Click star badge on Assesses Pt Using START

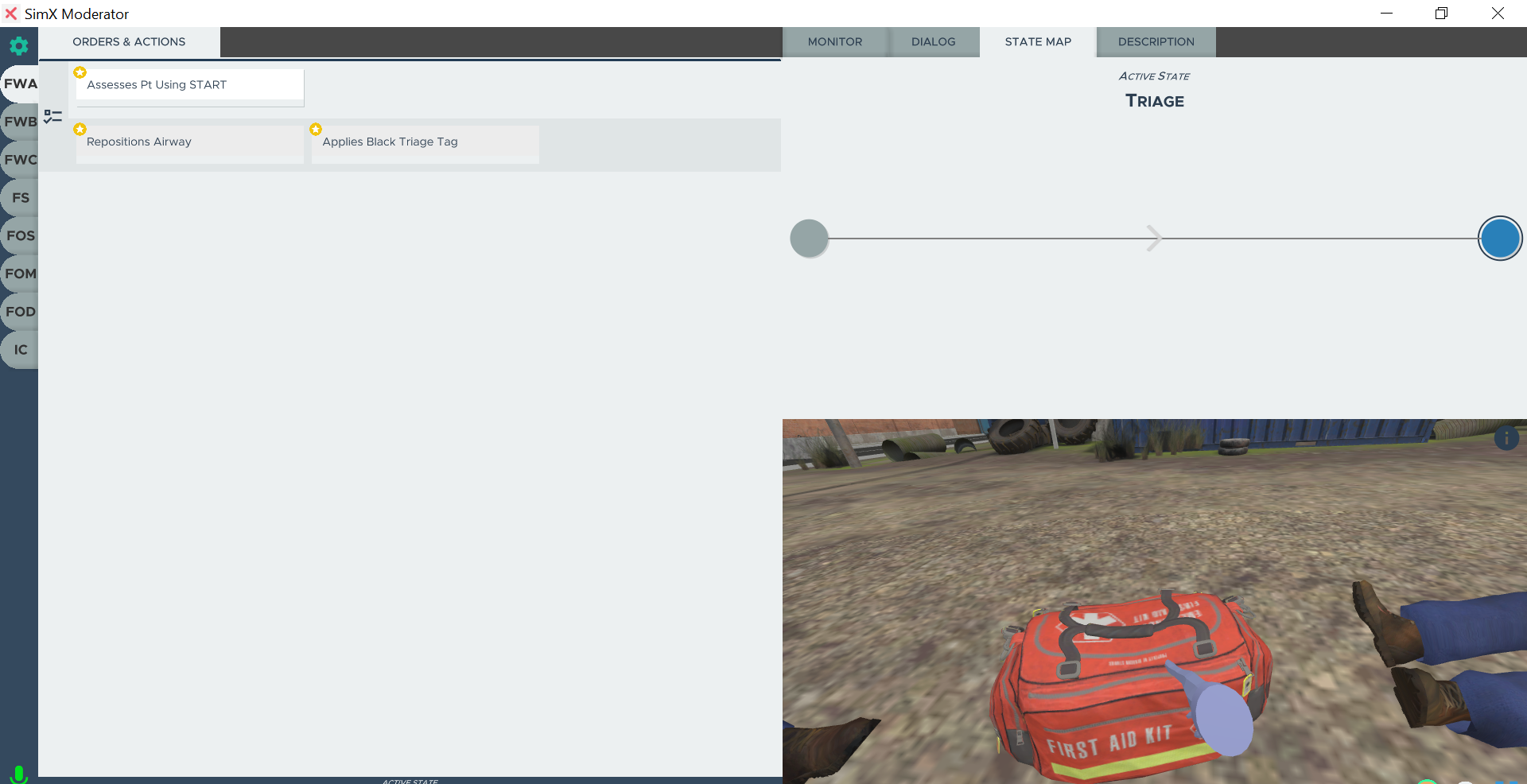point(80,72)
